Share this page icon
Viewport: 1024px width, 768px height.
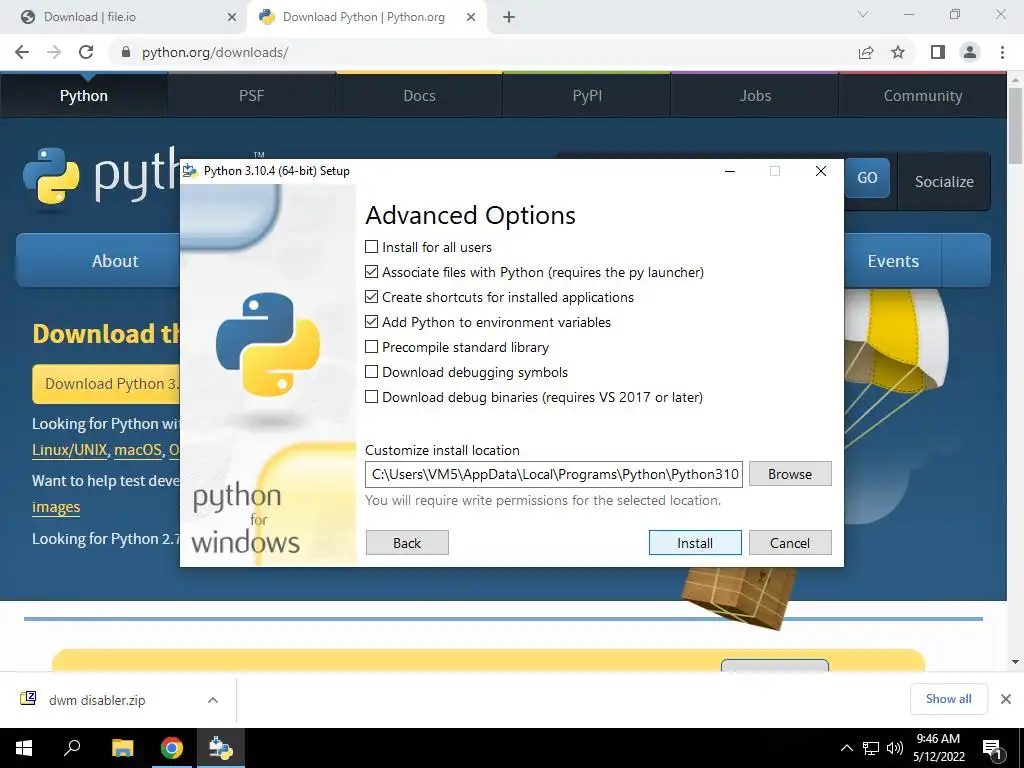[x=866, y=52]
